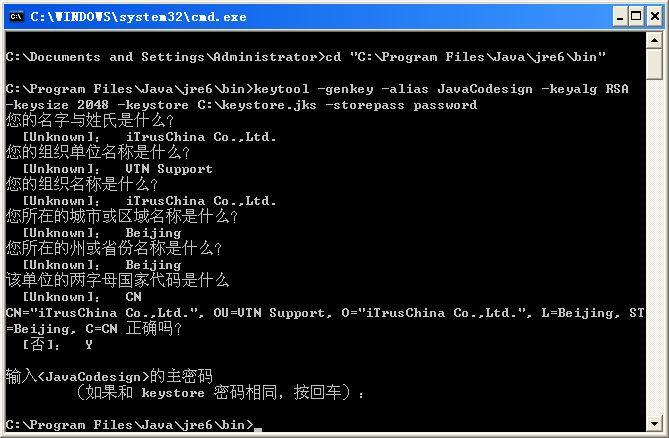The width and height of the screenshot is (669, 438).
Task: Click the CN country code answer
Action: [x=134, y=297]
